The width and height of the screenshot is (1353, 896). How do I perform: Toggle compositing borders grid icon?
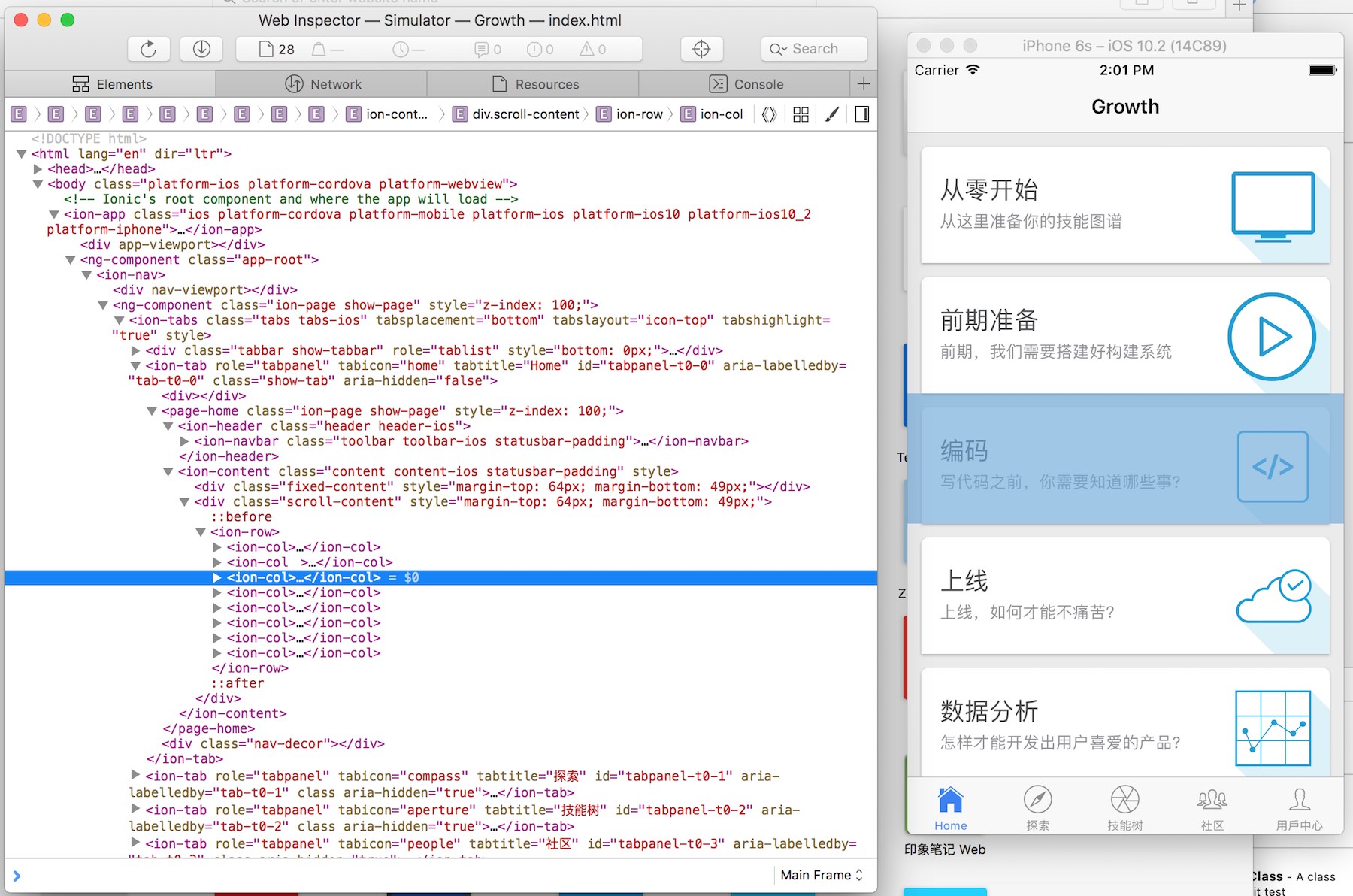(x=801, y=114)
